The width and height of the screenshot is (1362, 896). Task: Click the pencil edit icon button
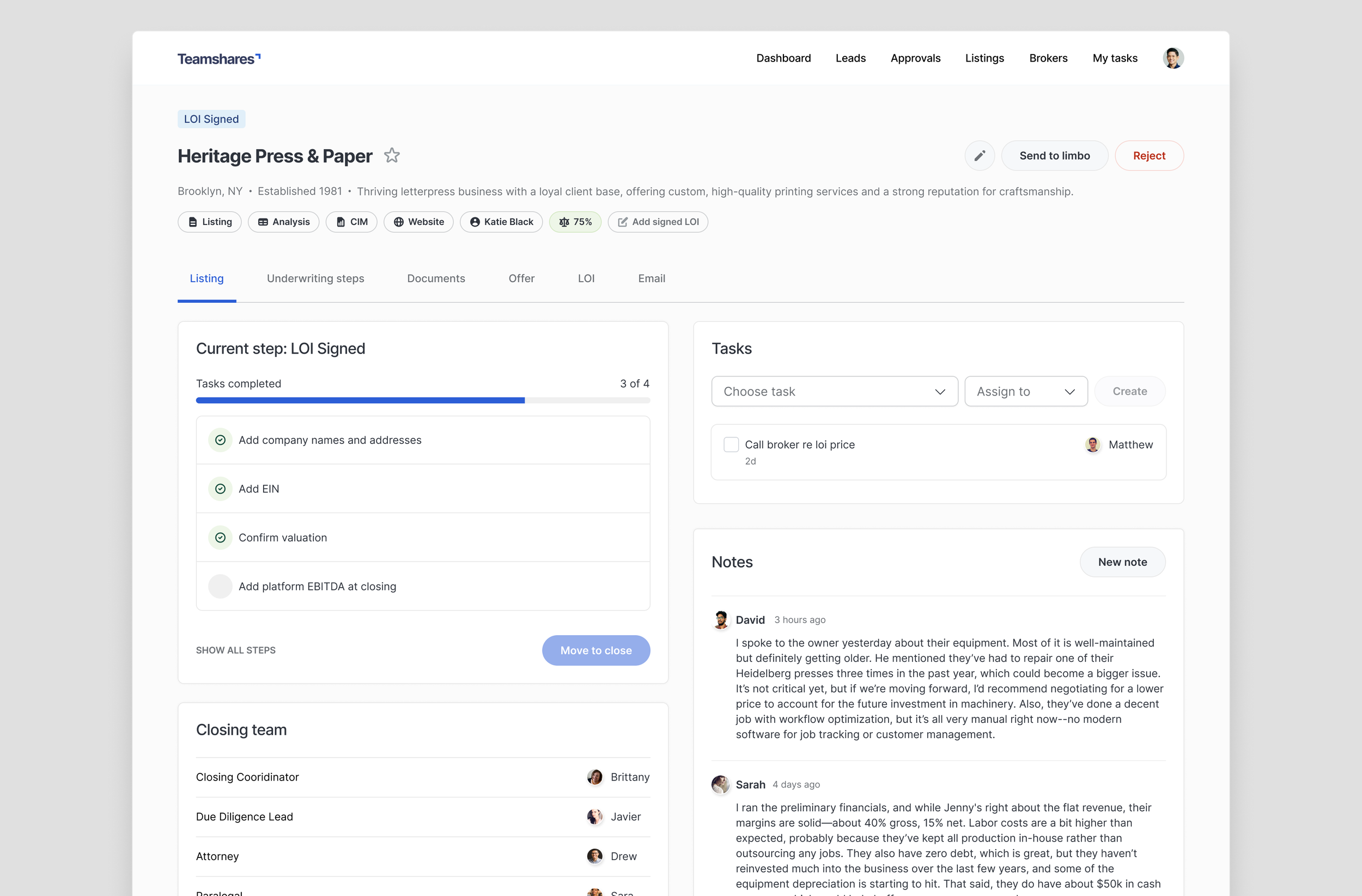[979, 156]
